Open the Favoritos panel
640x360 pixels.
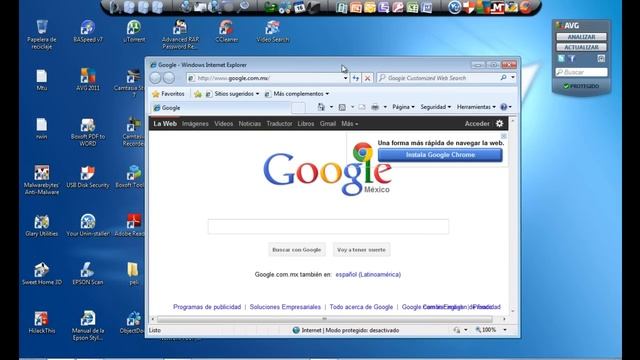click(168, 94)
